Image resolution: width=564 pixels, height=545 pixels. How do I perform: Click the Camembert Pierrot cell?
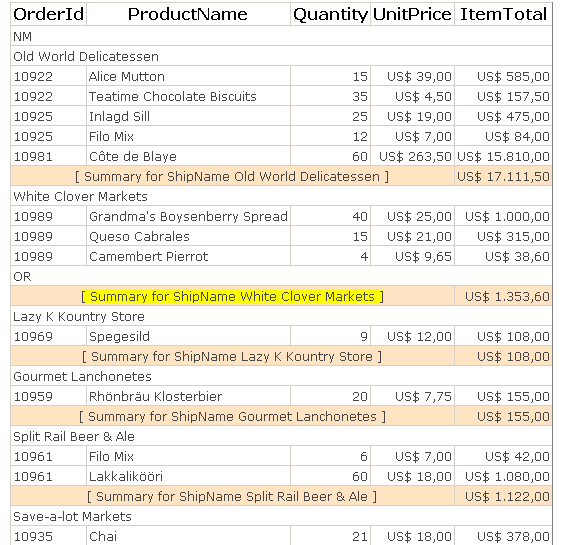coord(188,256)
